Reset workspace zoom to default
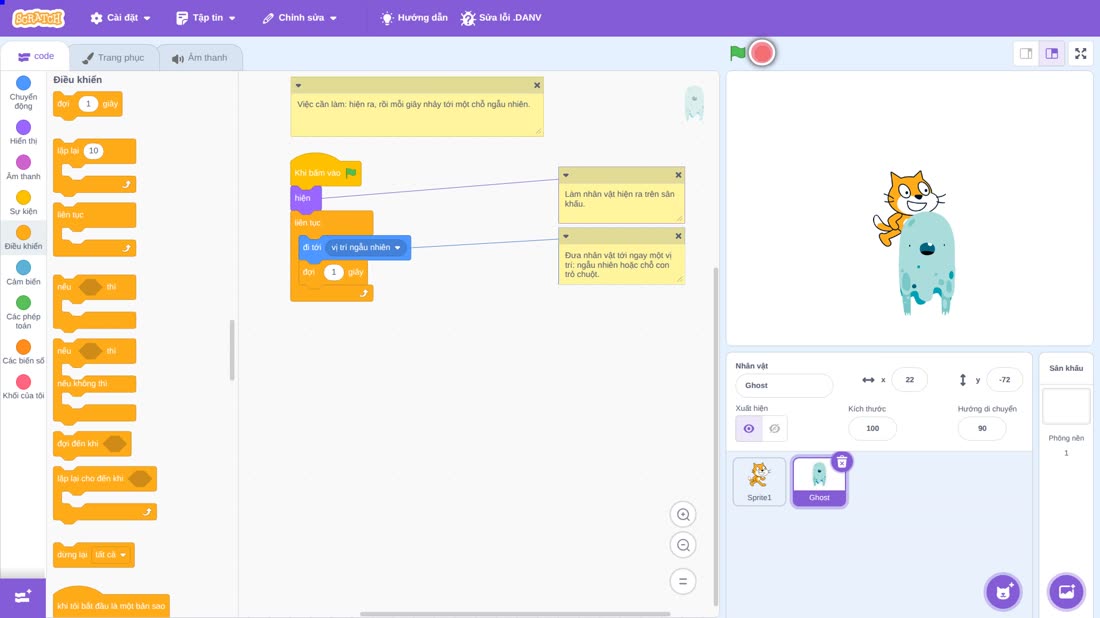The width and height of the screenshot is (1100, 618). tap(683, 581)
